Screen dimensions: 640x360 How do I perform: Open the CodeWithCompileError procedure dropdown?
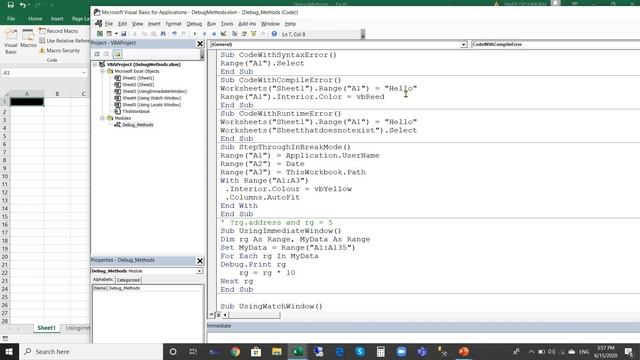pyautogui.click(x=555, y=44)
